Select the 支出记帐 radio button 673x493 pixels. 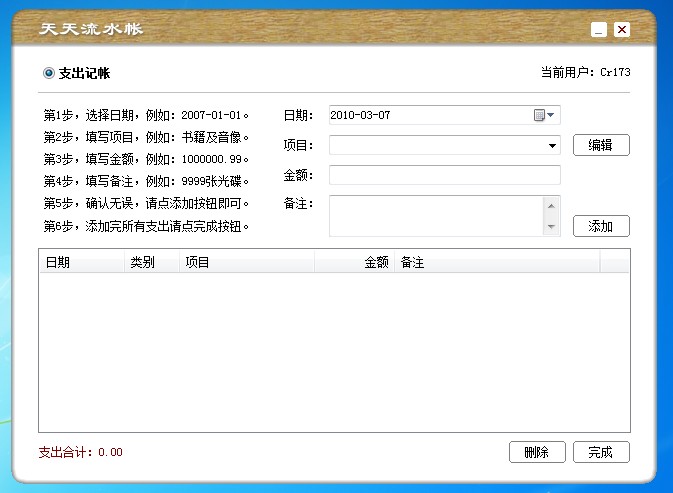coord(49,73)
